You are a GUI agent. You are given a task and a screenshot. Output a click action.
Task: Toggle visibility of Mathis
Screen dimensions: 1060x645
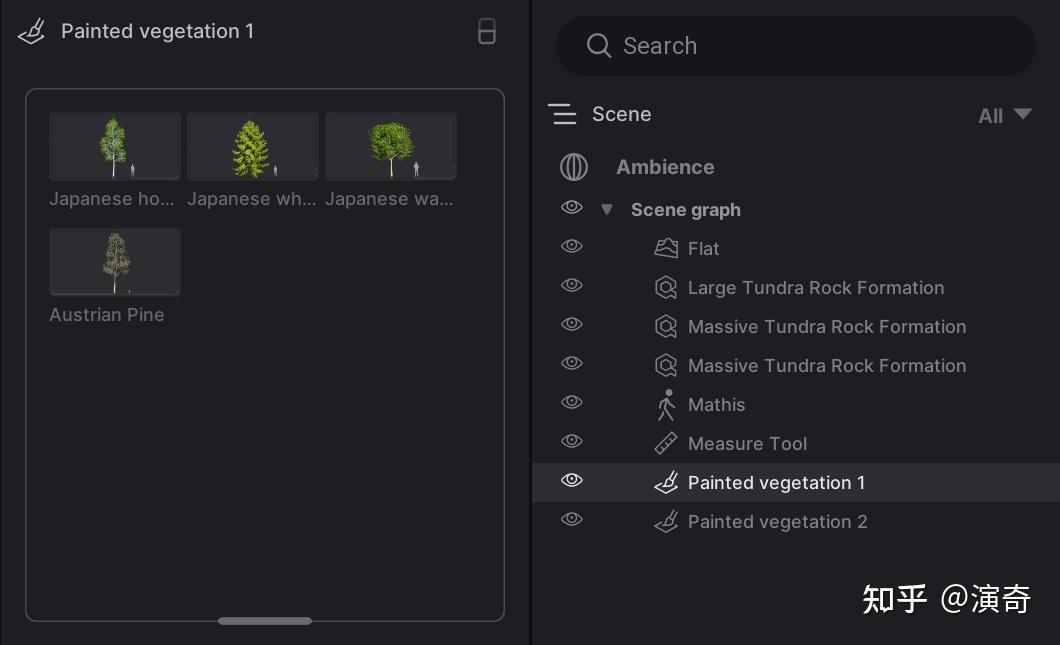click(x=572, y=402)
